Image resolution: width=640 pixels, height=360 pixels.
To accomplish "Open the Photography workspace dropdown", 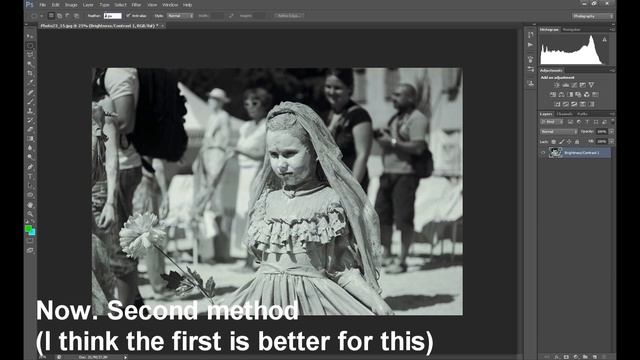I will coord(593,16).
